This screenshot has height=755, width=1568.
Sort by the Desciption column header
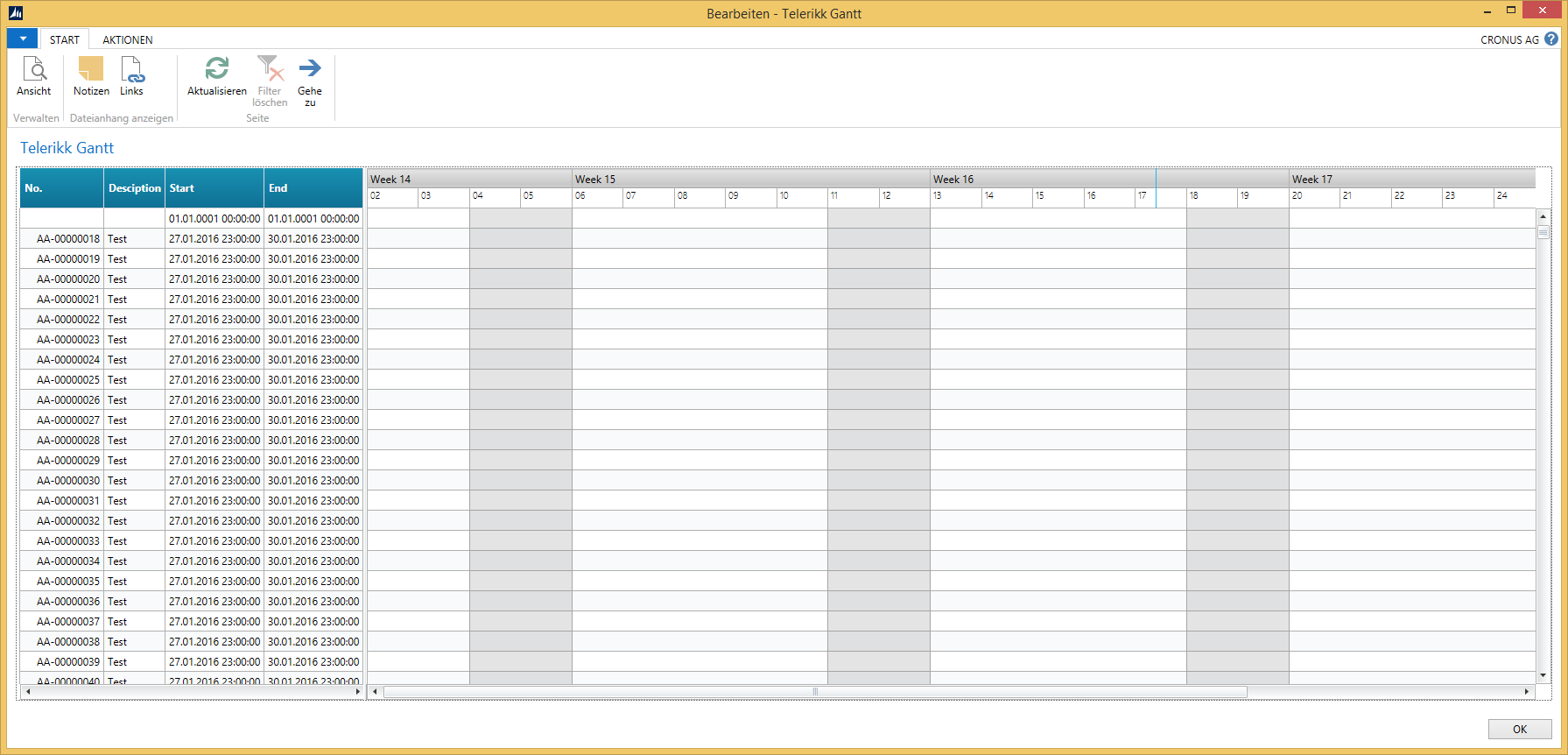click(x=135, y=188)
